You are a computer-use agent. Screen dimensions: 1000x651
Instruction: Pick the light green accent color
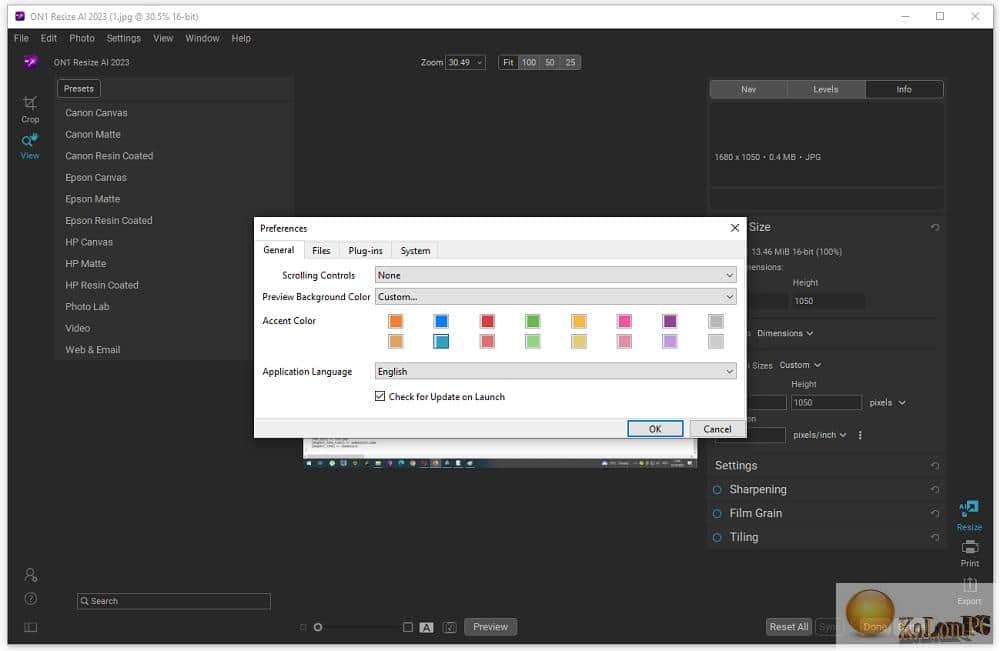(x=533, y=341)
